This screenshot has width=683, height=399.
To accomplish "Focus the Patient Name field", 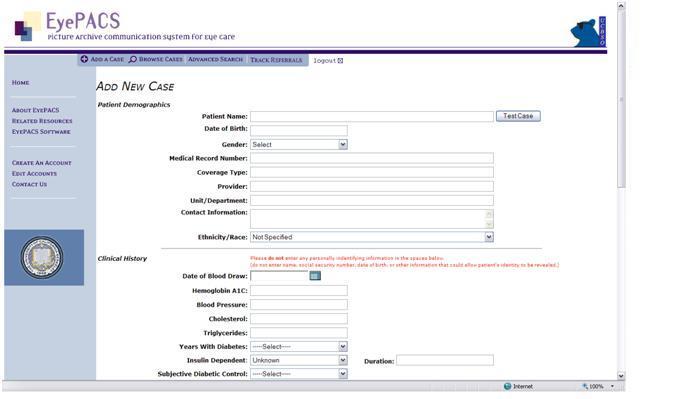I will click(x=372, y=116).
